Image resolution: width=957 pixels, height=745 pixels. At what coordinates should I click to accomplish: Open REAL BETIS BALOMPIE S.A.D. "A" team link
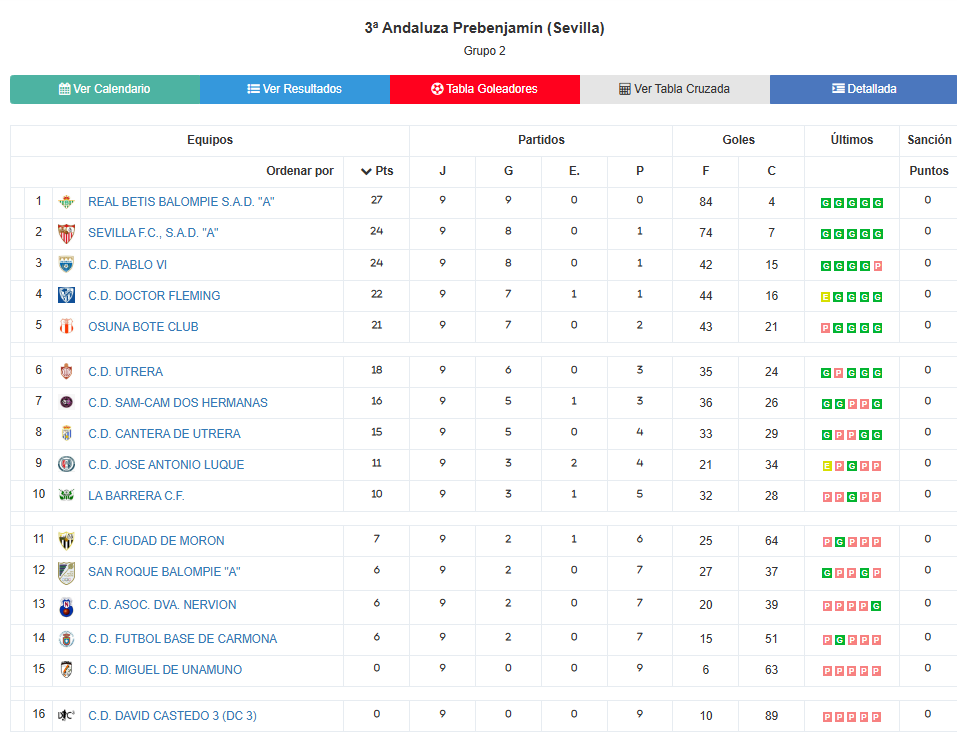coord(181,202)
